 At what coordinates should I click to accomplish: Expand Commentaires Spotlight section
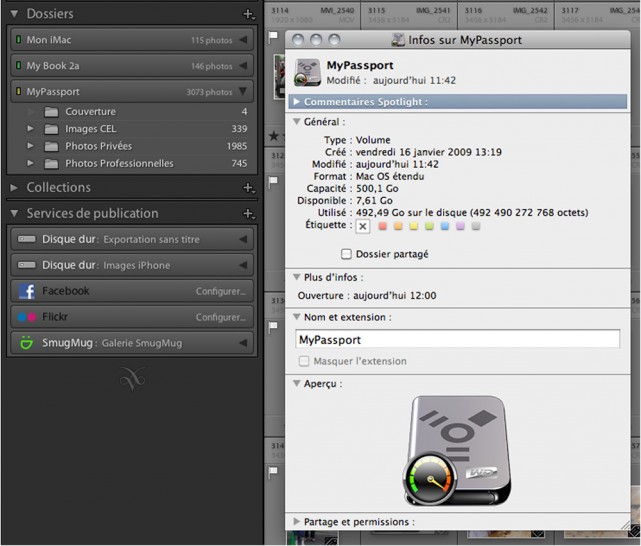[297, 101]
